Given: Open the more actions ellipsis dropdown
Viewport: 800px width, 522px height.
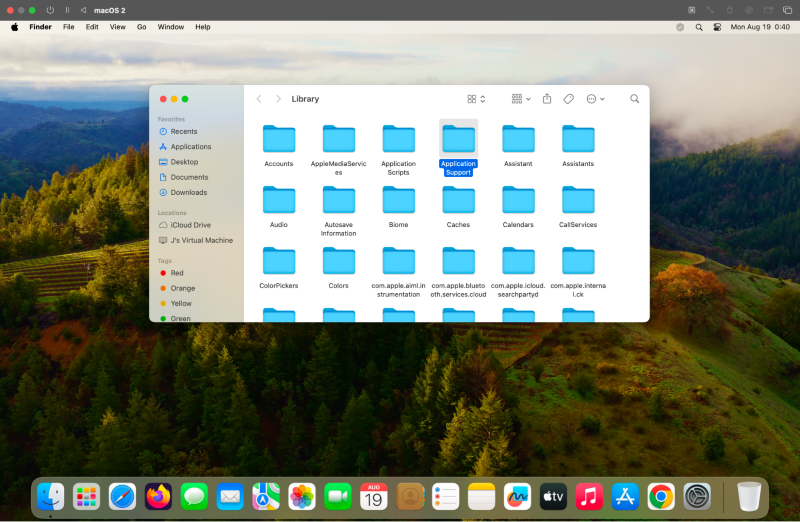Looking at the screenshot, I should click(x=595, y=99).
